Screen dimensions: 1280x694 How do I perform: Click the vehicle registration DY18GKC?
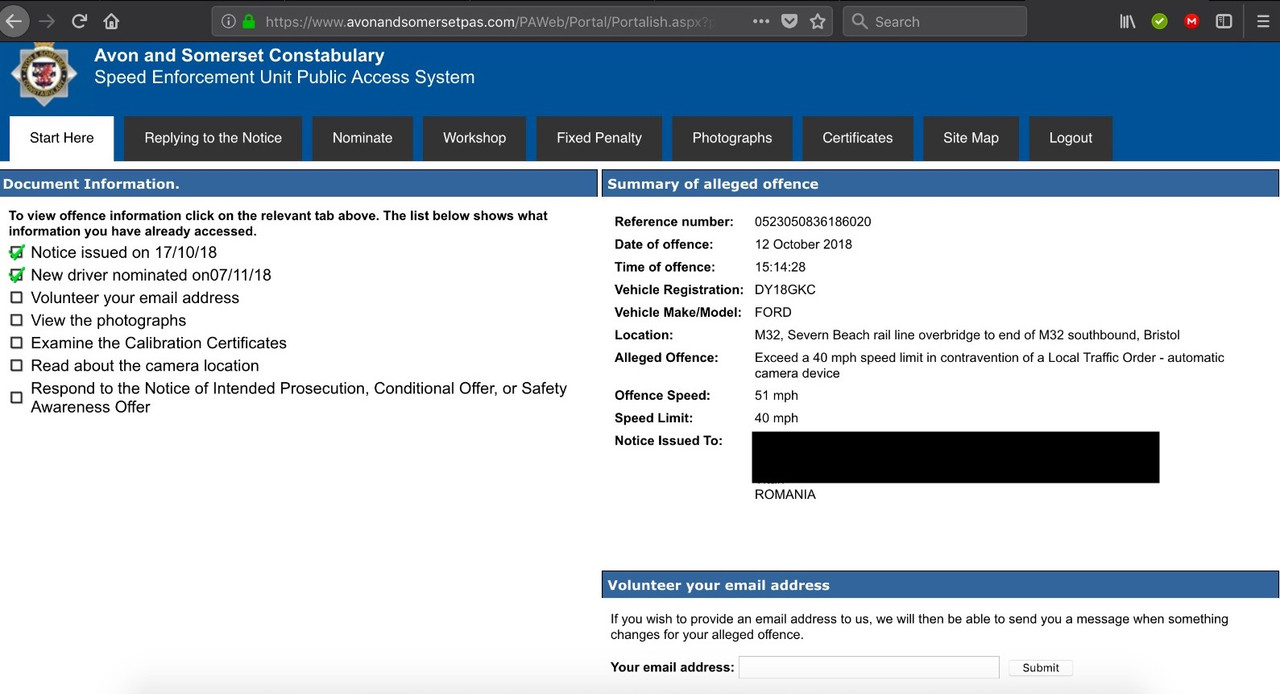click(785, 290)
